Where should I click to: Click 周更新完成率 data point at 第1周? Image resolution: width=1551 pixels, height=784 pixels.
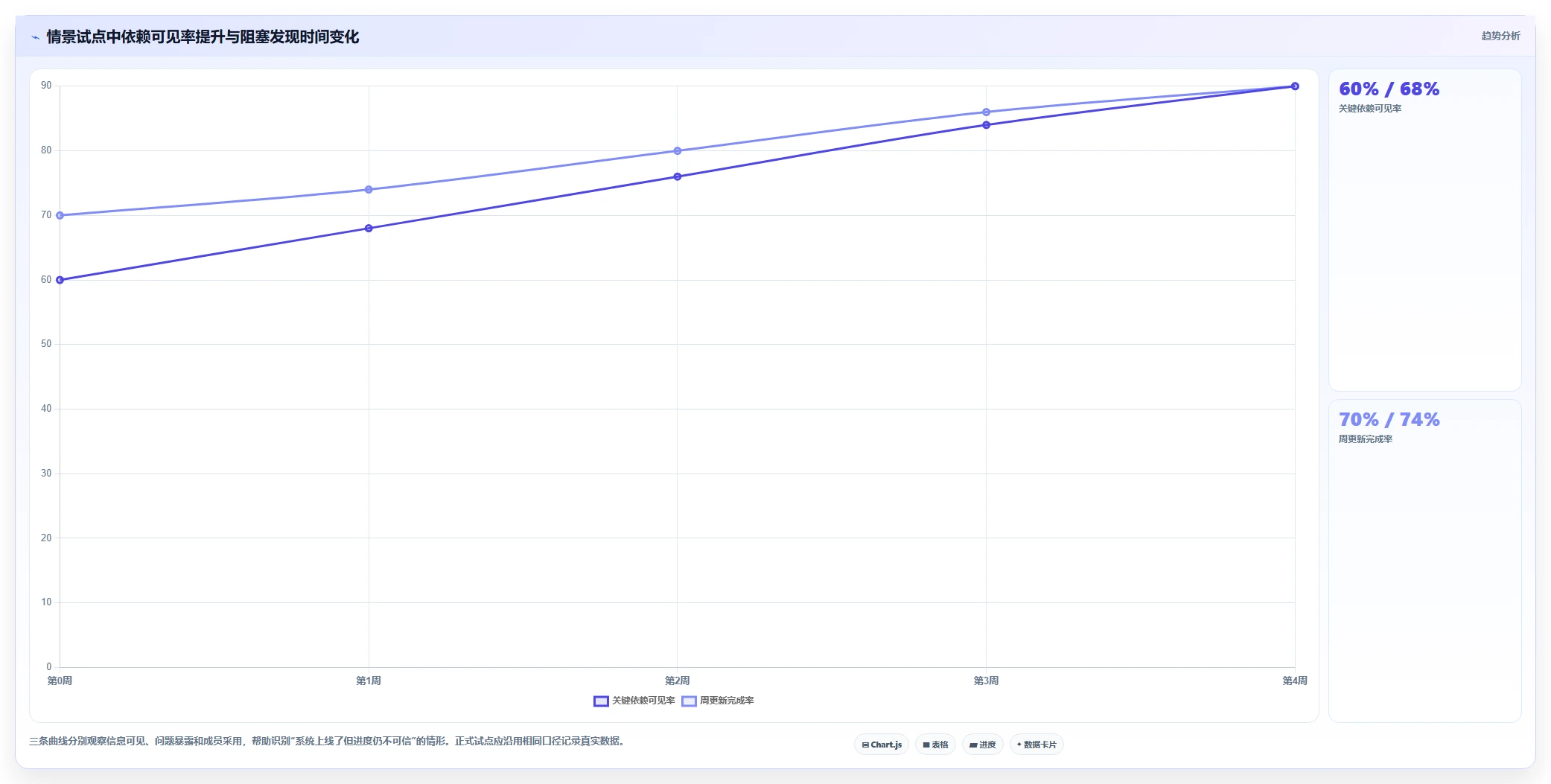pyautogui.click(x=369, y=190)
